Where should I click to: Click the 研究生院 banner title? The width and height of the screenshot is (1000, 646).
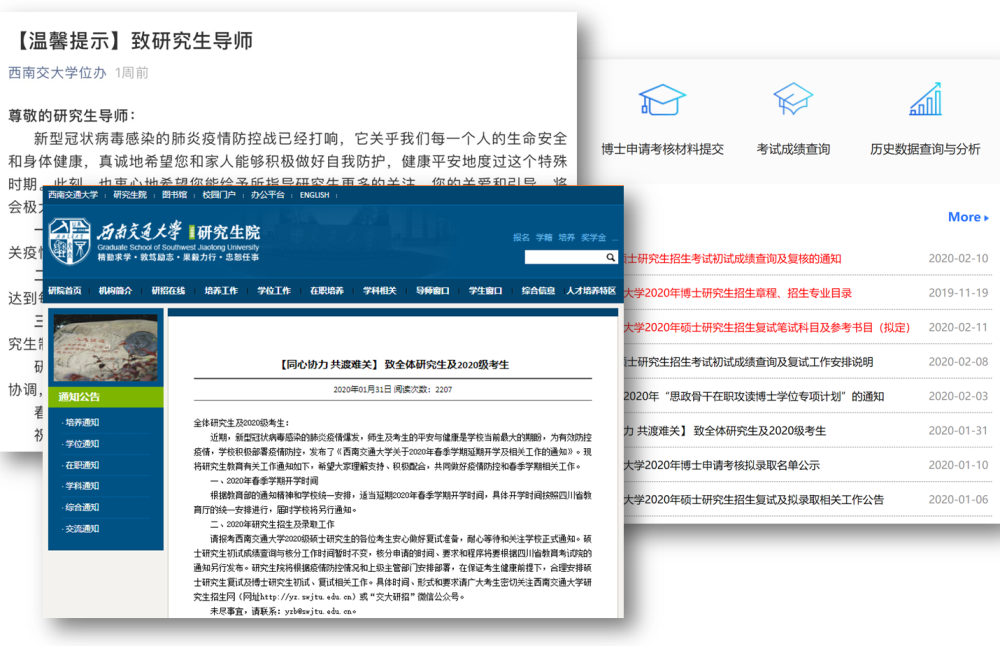228,233
